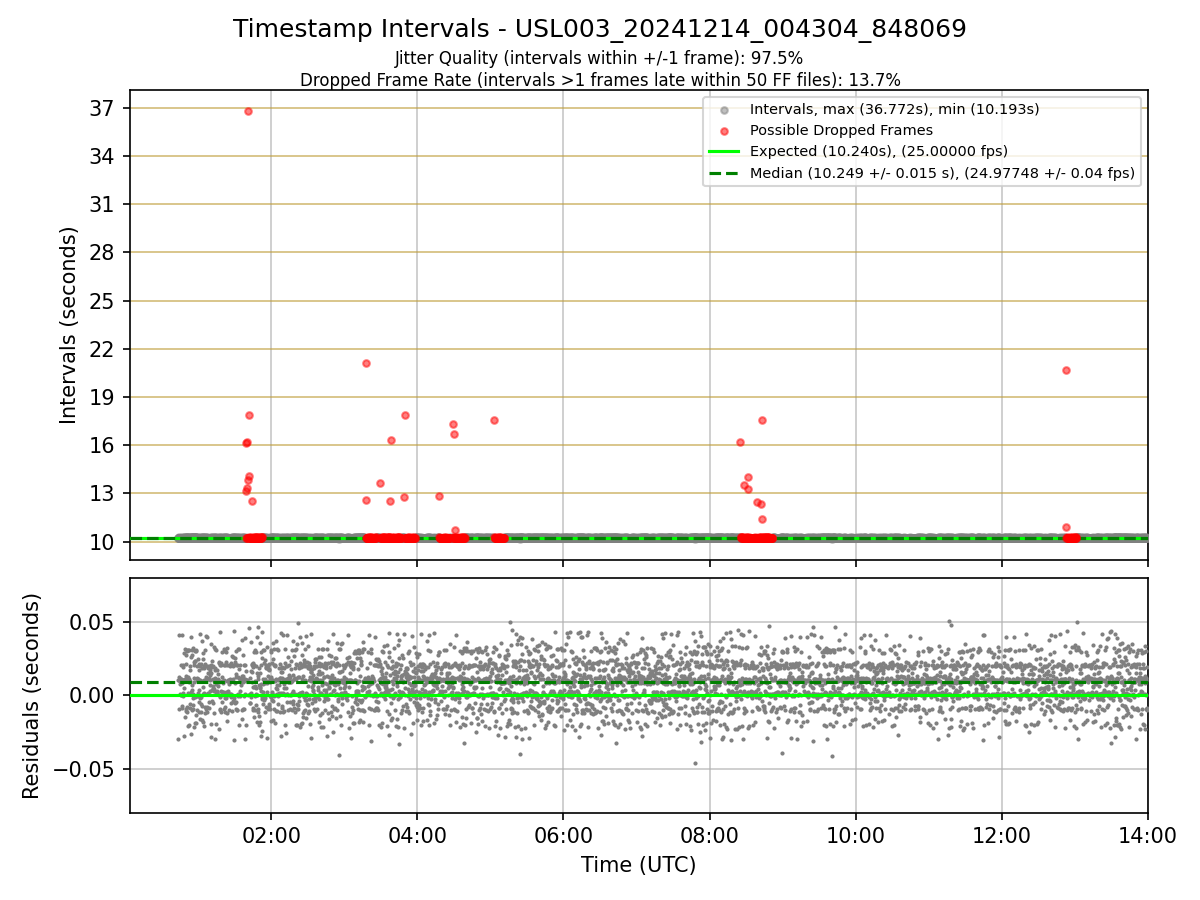The width and height of the screenshot is (1200, 900).
Task: Click the y-axis tick label '31'
Action: tap(104, 204)
